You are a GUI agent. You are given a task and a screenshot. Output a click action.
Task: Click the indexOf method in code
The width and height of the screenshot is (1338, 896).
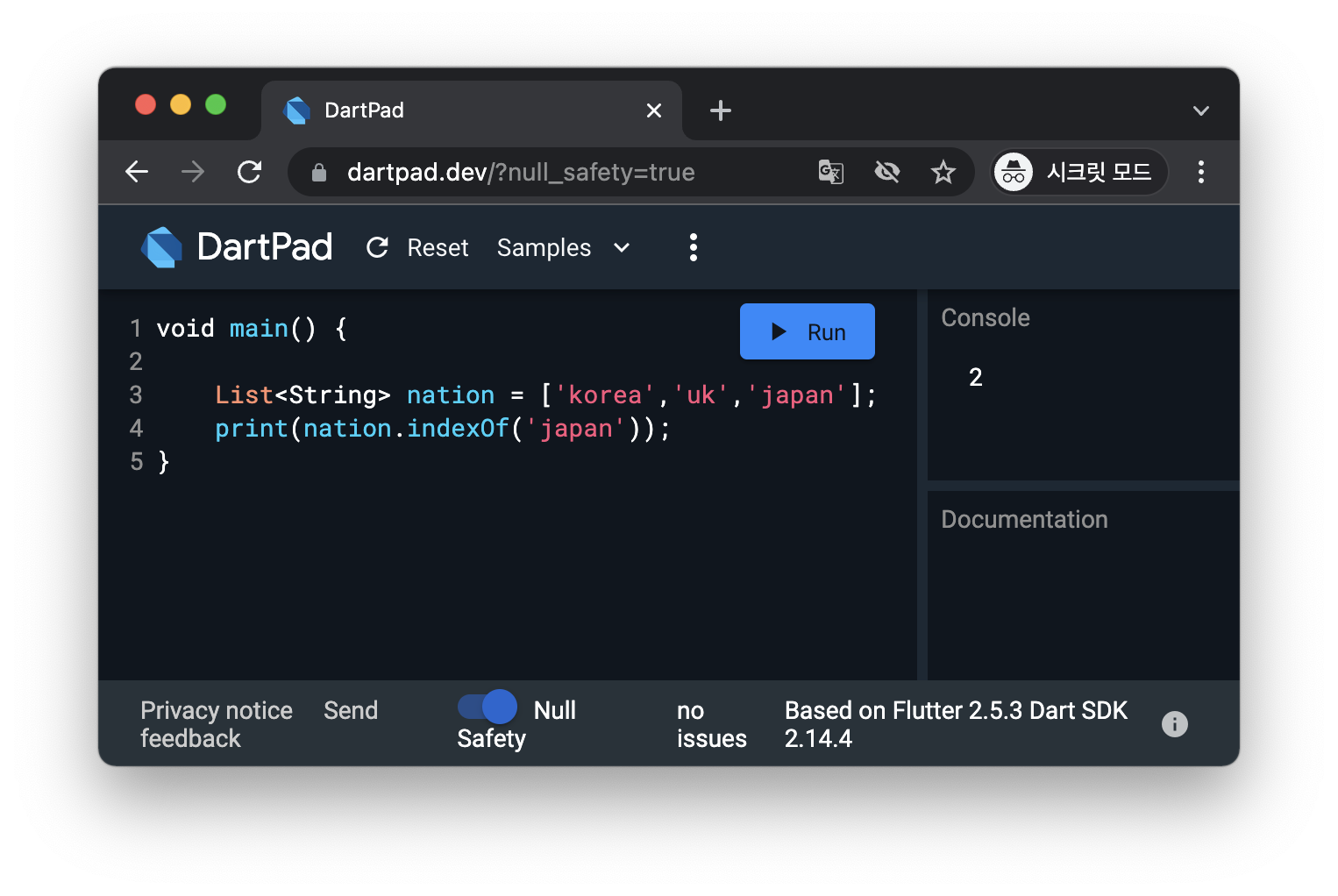pyautogui.click(x=458, y=429)
